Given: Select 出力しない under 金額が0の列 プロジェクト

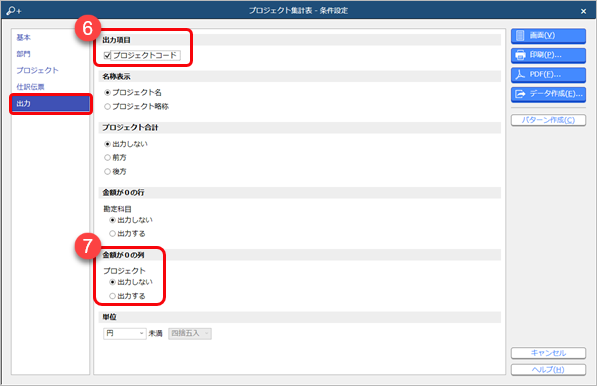Looking at the screenshot, I should [112, 282].
